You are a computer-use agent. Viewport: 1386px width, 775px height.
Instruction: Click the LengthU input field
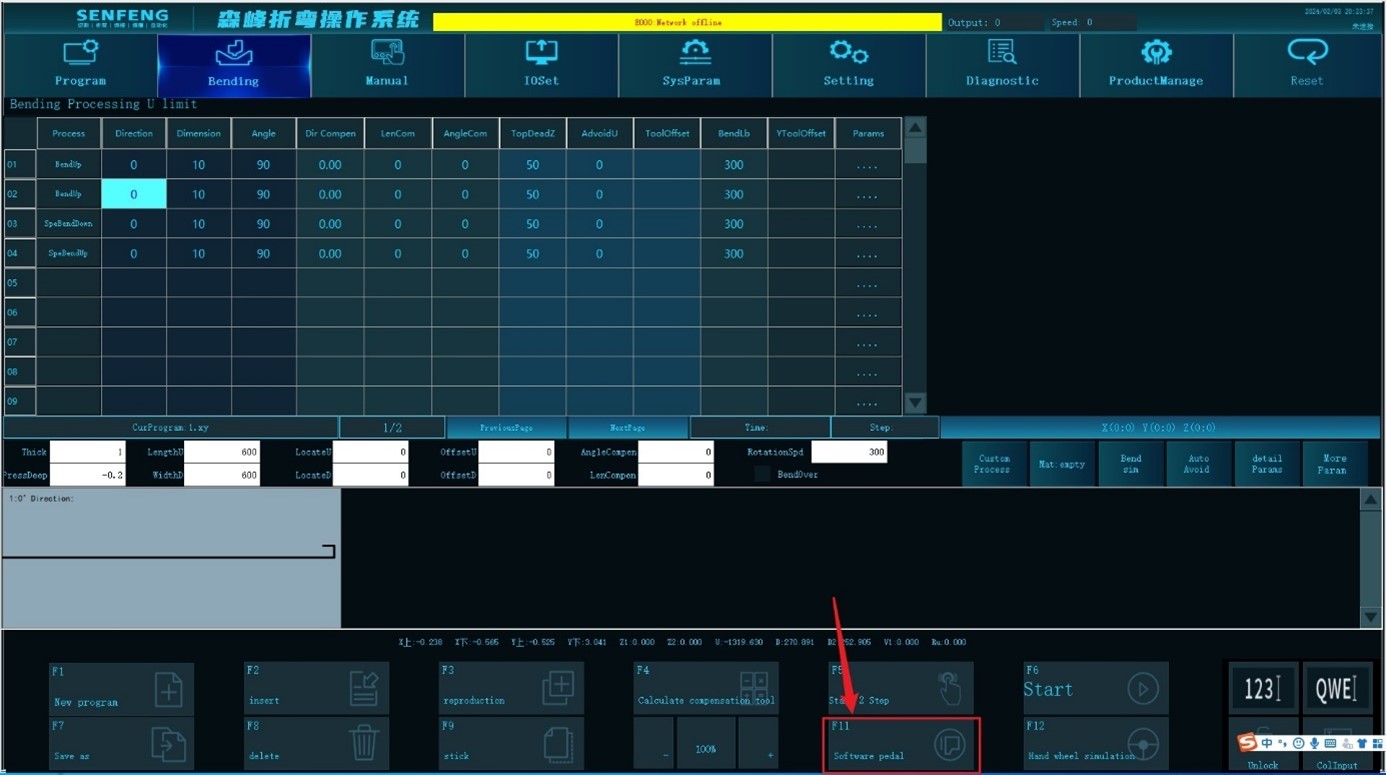(x=222, y=452)
